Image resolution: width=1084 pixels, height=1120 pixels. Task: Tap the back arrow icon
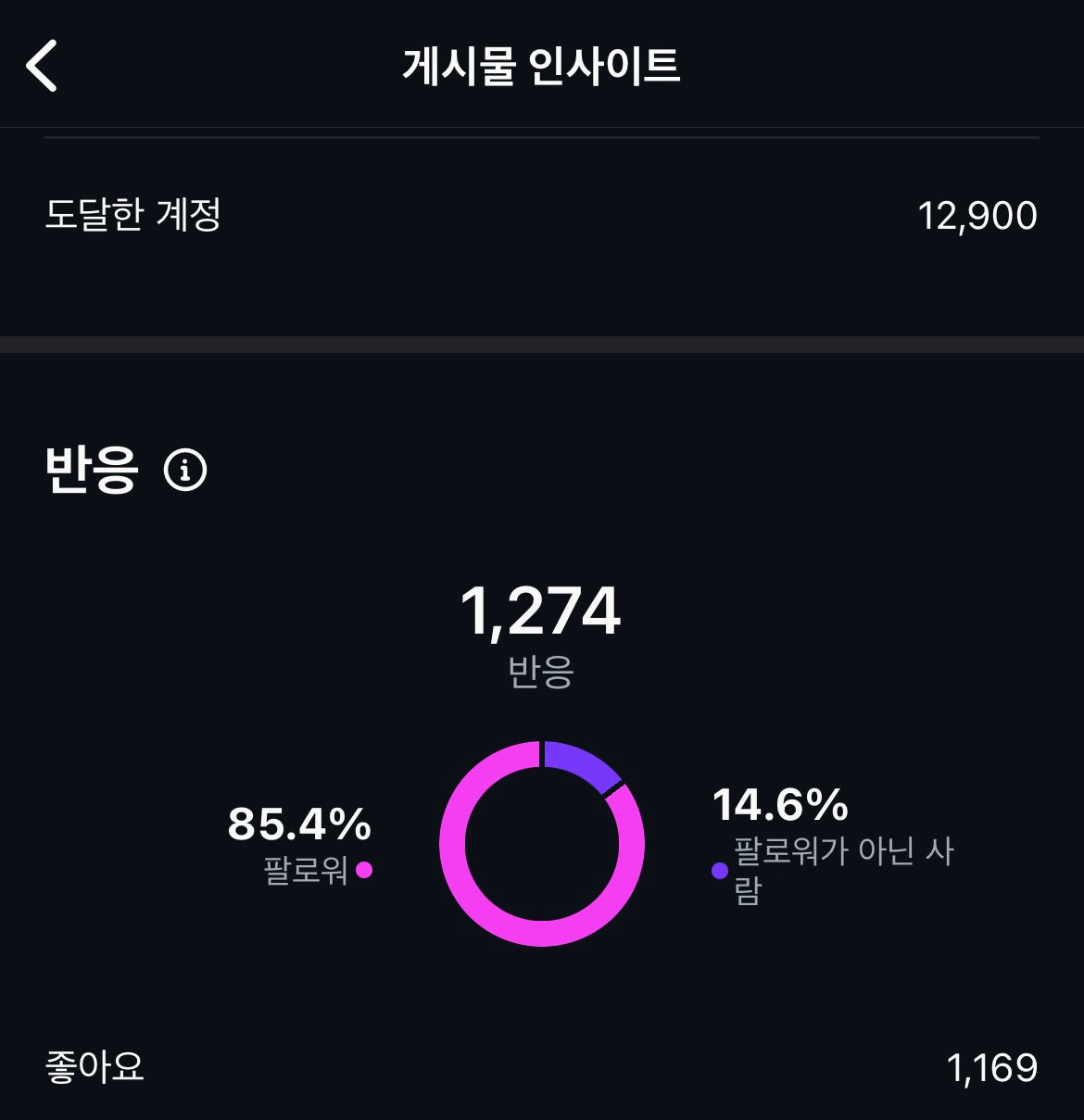pyautogui.click(x=42, y=66)
